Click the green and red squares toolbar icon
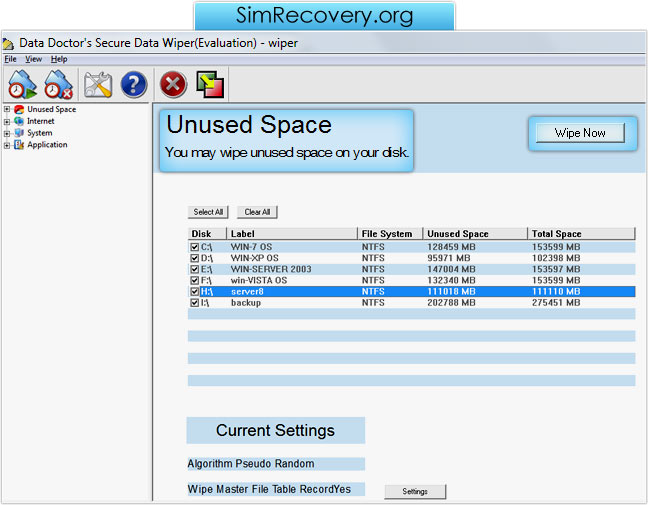 click(x=210, y=85)
